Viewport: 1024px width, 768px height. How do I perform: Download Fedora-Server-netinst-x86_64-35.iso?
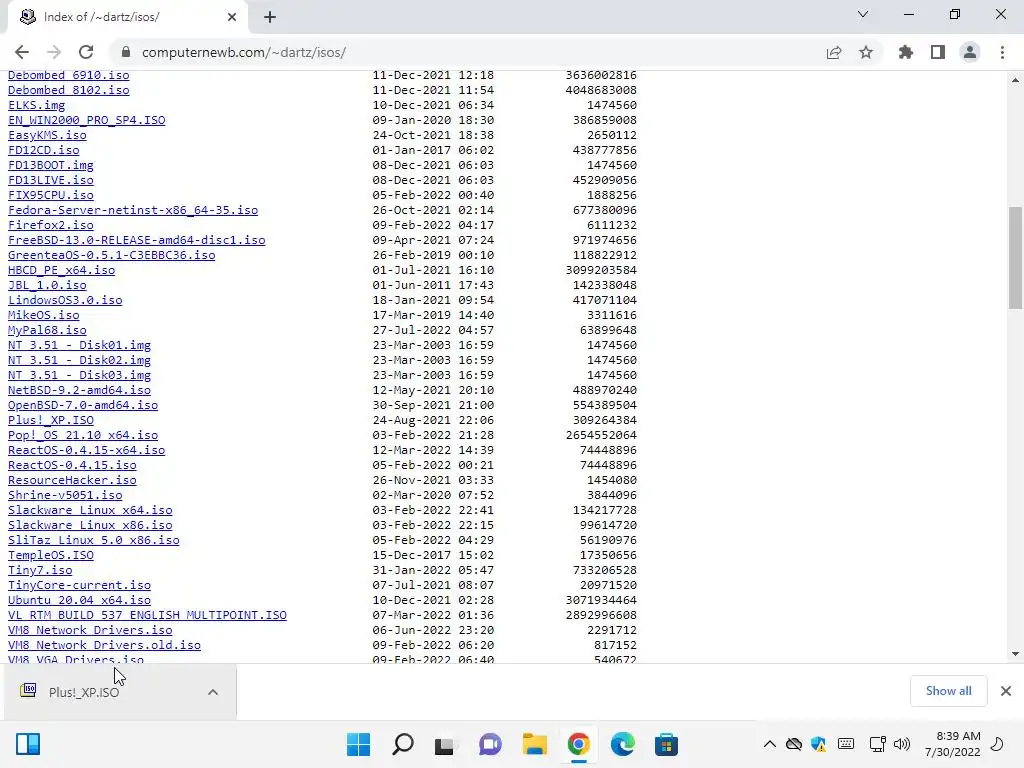coord(133,210)
